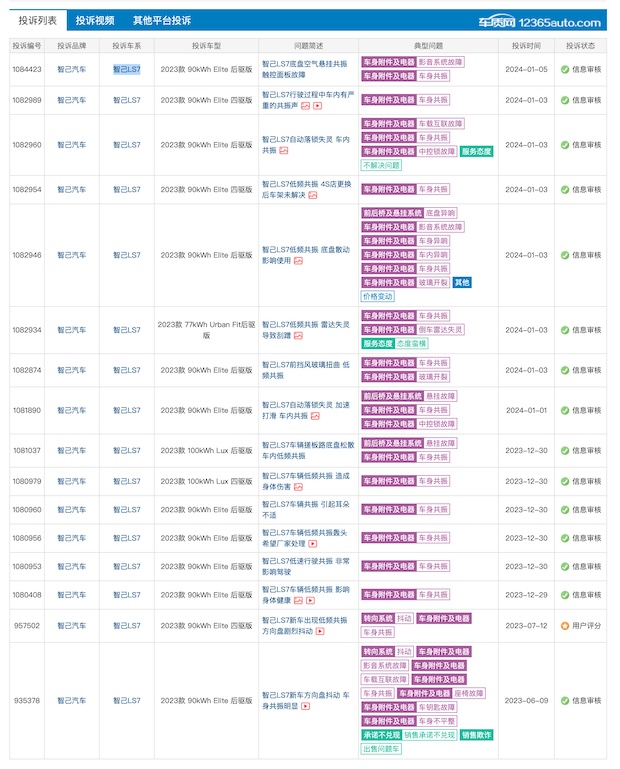The width and height of the screenshot is (620, 769).
Task: Select date 2024-01-05 cell
Action: point(526,70)
